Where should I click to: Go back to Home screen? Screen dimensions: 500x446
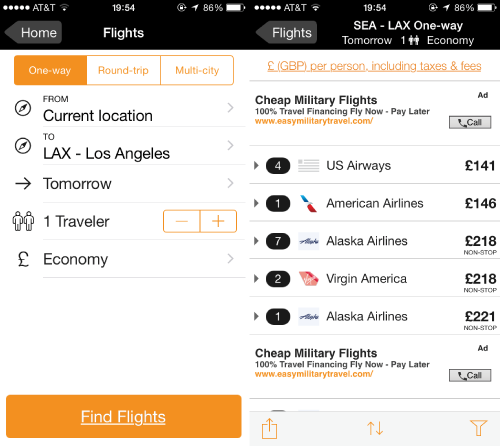pyautogui.click(x=34, y=33)
